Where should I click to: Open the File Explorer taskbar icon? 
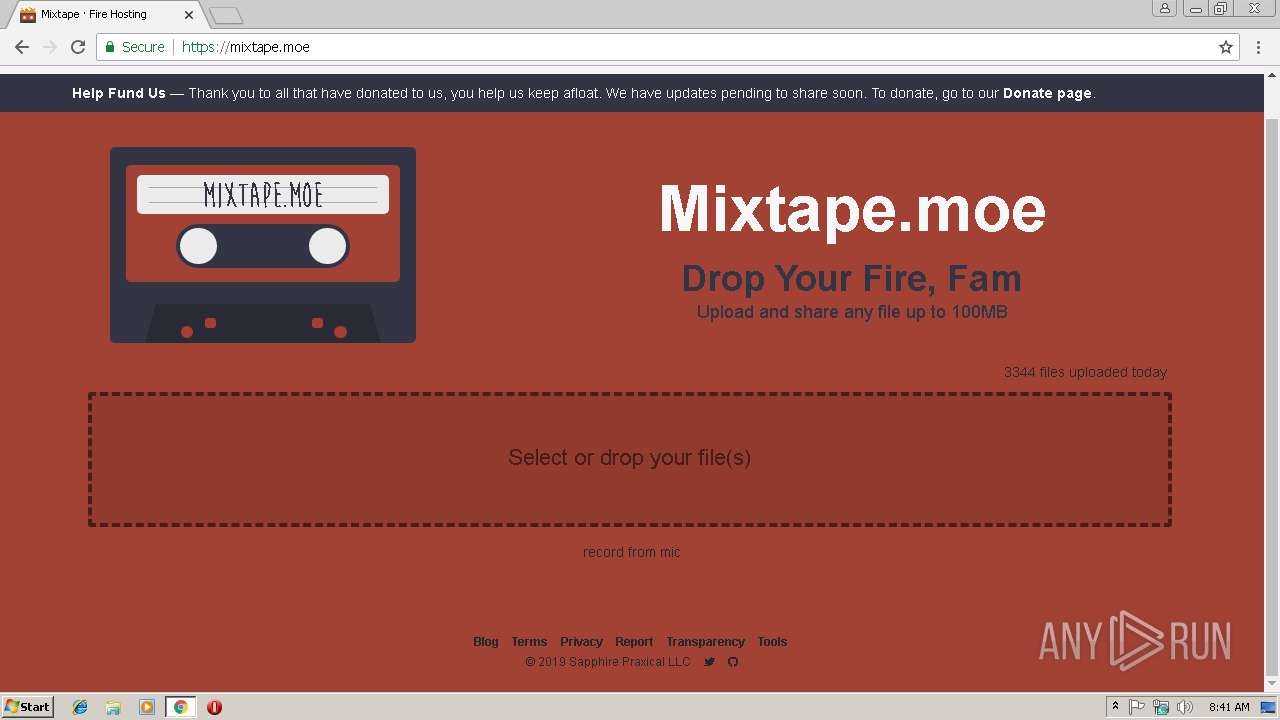pos(113,707)
